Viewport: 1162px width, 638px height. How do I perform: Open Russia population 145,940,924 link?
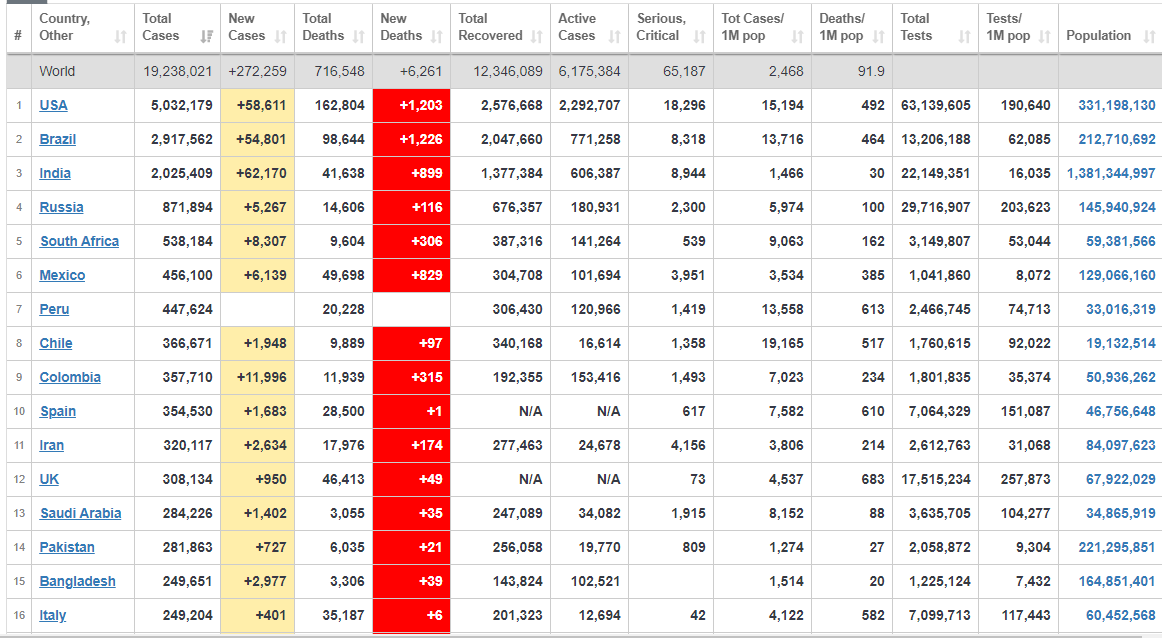click(1117, 207)
